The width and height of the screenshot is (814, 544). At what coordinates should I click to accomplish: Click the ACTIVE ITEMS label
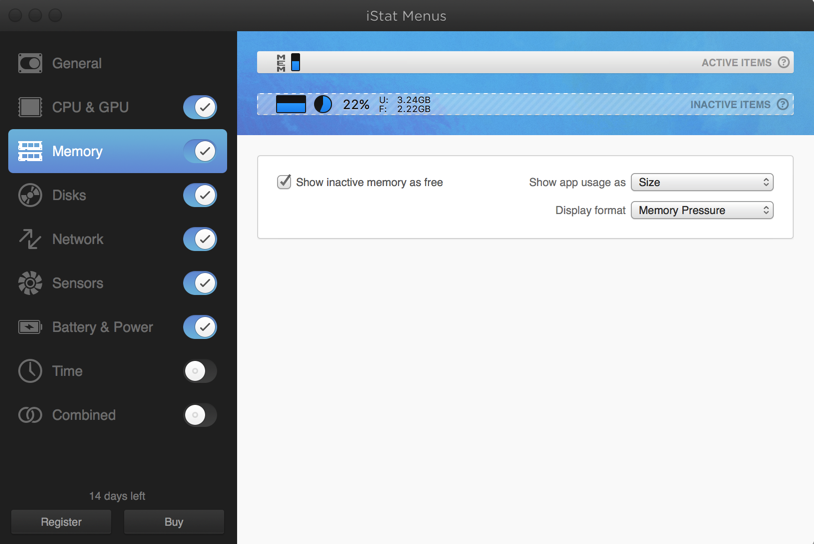point(736,63)
